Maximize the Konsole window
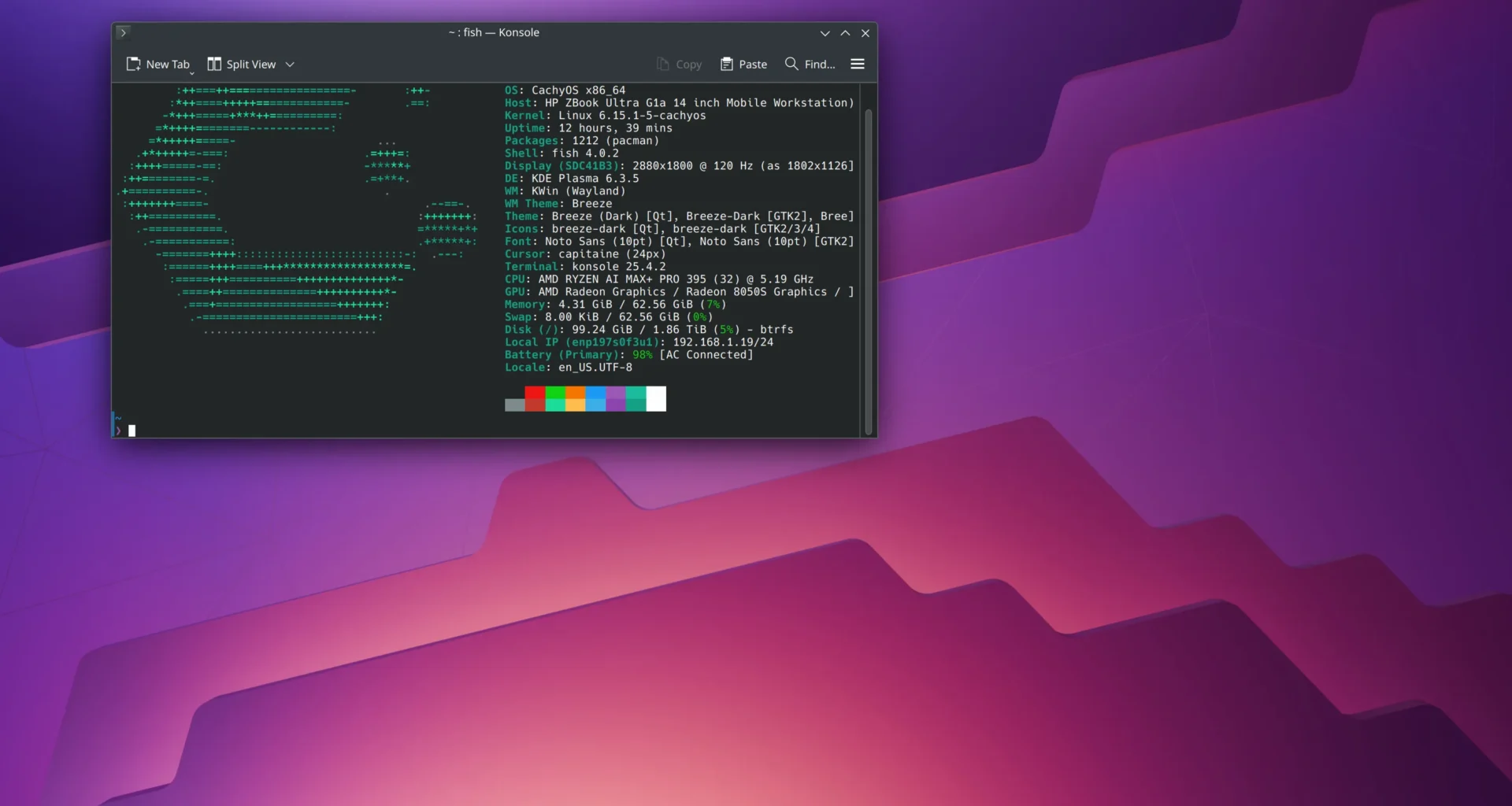 845,33
